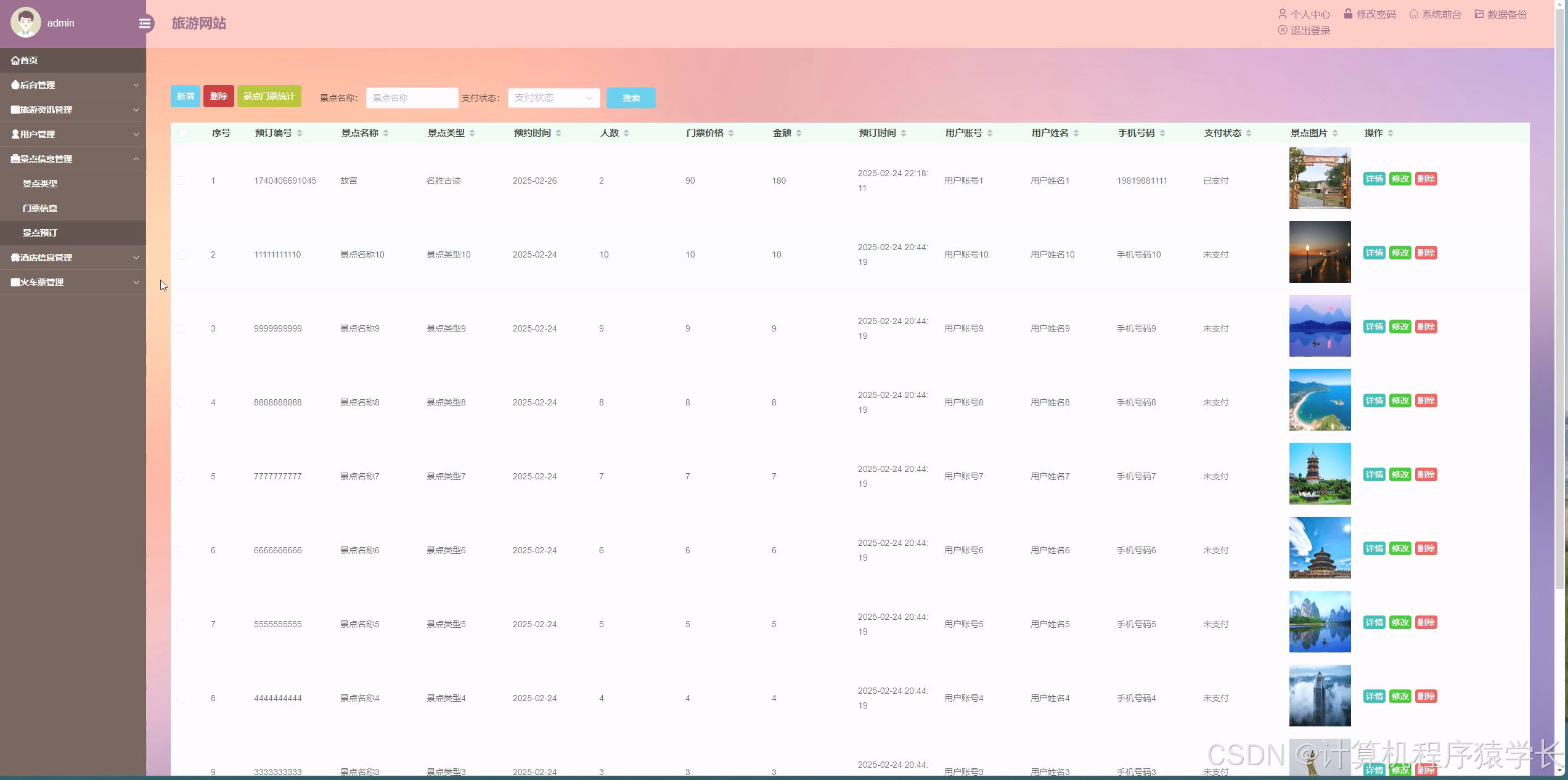Click the 景点名称 search input field

(x=412, y=98)
